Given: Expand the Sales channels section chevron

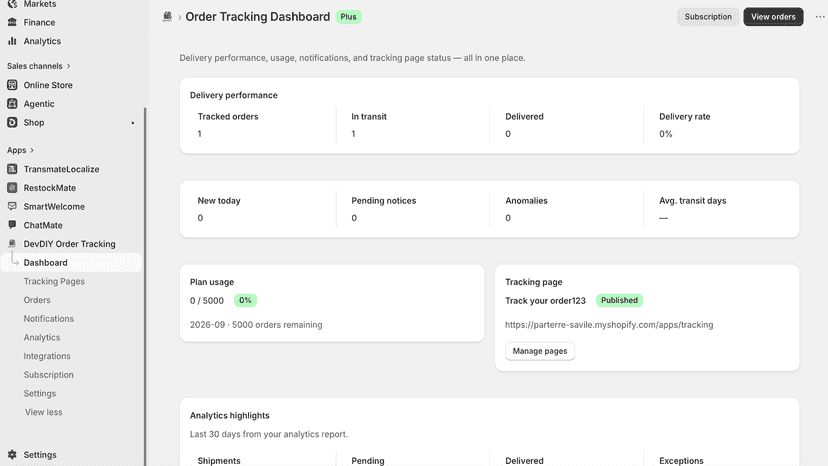Looking at the screenshot, I should click(x=69, y=66).
